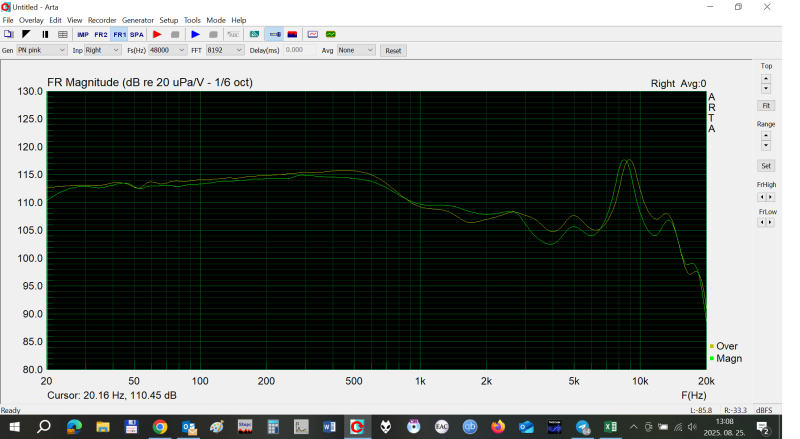The height and width of the screenshot is (439, 800).
Task: Open the Help menu
Action: tap(239, 20)
